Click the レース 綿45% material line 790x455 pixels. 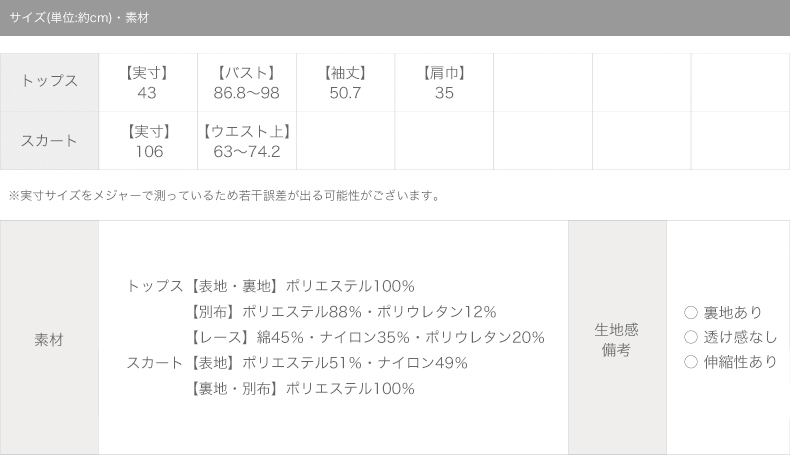tap(366, 337)
